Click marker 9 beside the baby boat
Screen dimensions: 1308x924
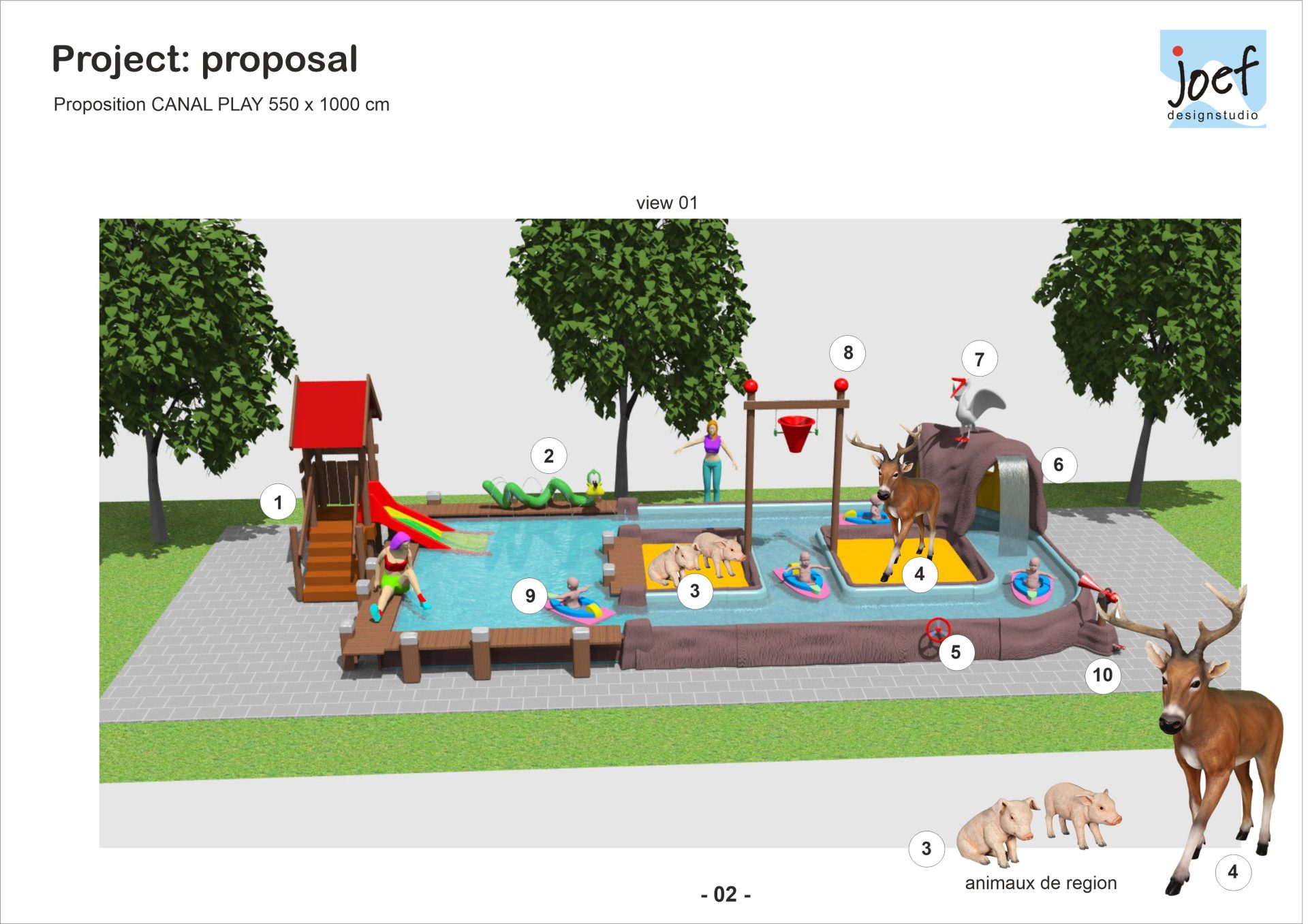[x=530, y=596]
